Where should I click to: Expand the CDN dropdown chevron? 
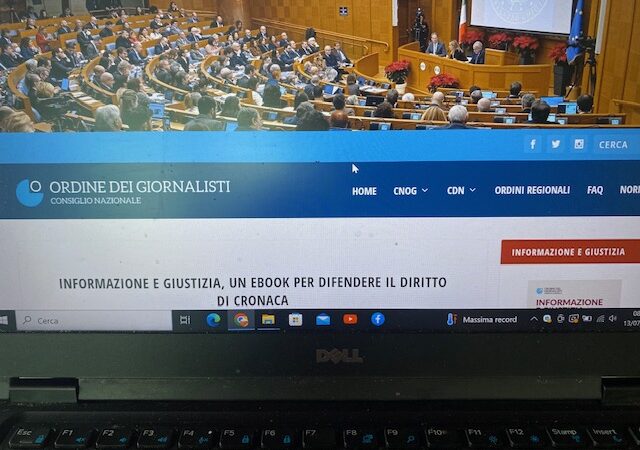click(473, 190)
